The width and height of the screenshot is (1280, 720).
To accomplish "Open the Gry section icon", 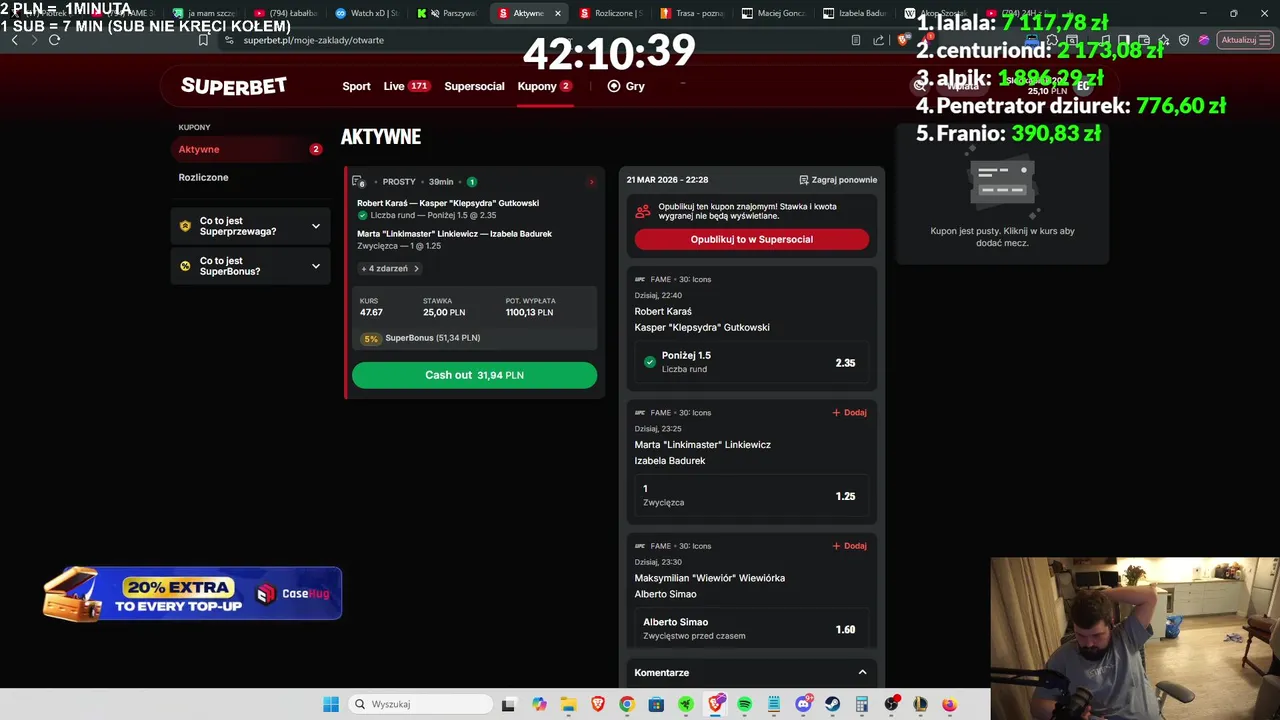I will 614,86.
